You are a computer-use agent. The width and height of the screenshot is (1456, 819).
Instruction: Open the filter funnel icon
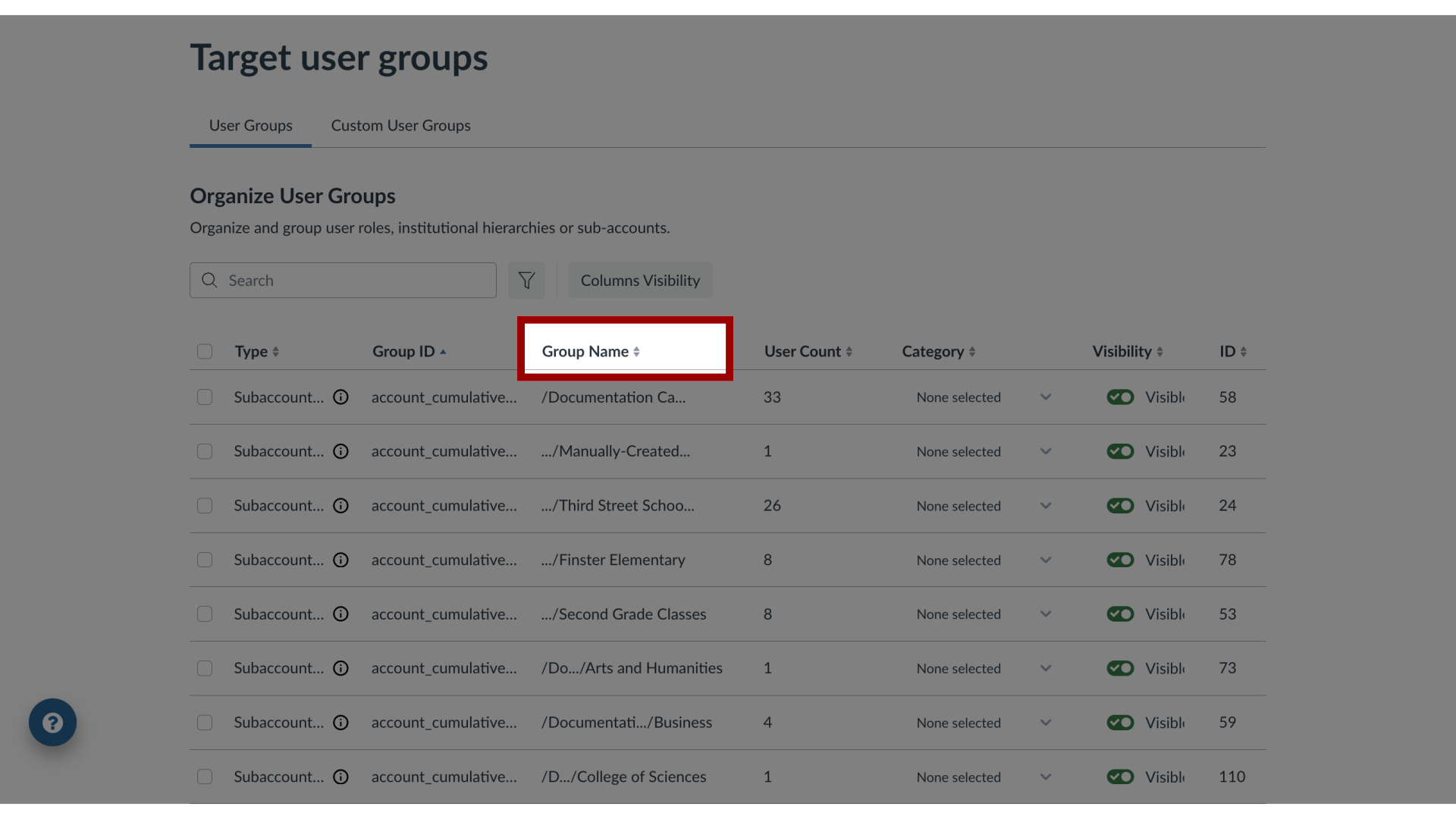(x=526, y=281)
